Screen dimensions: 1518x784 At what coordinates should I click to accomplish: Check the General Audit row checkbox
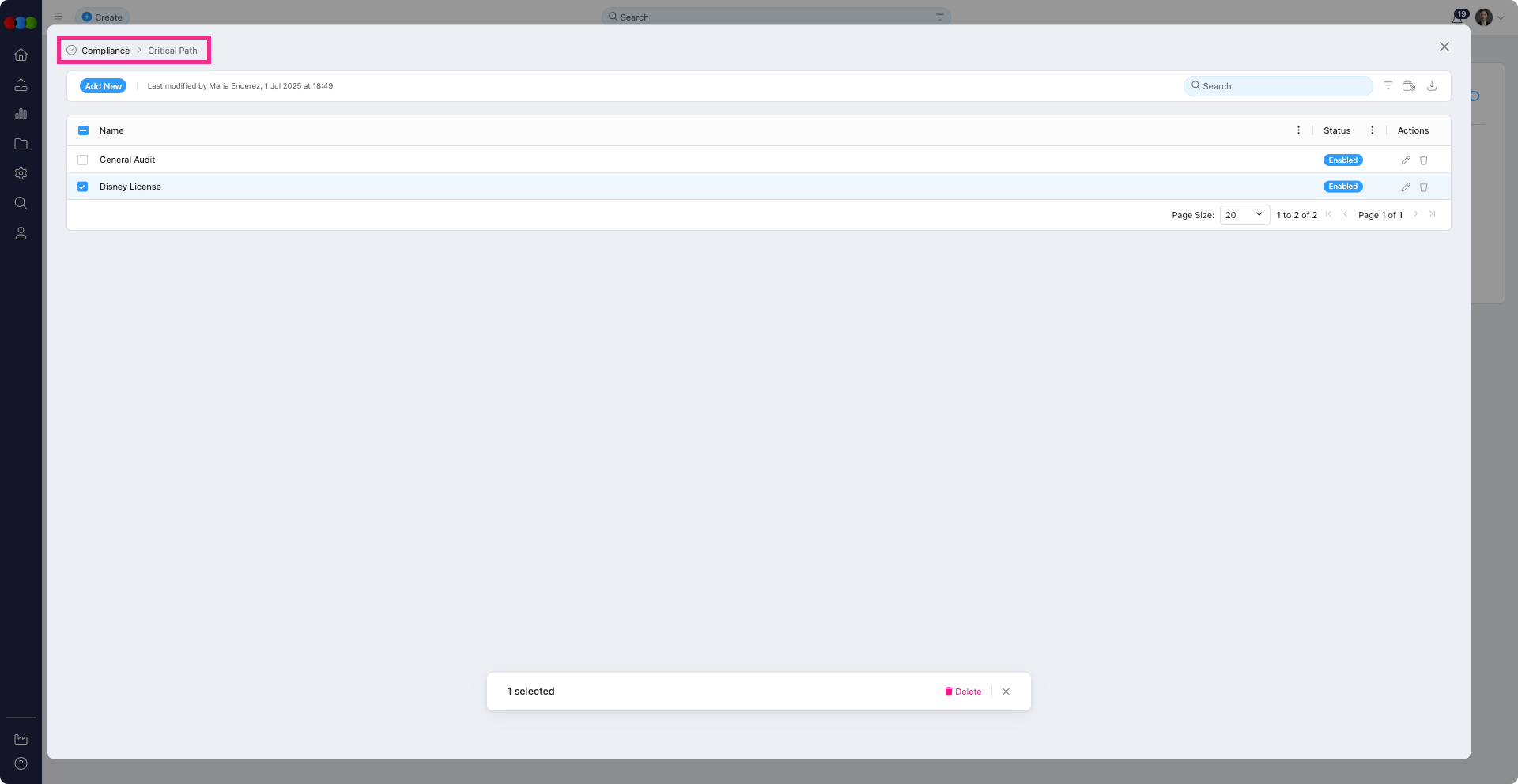(x=83, y=160)
